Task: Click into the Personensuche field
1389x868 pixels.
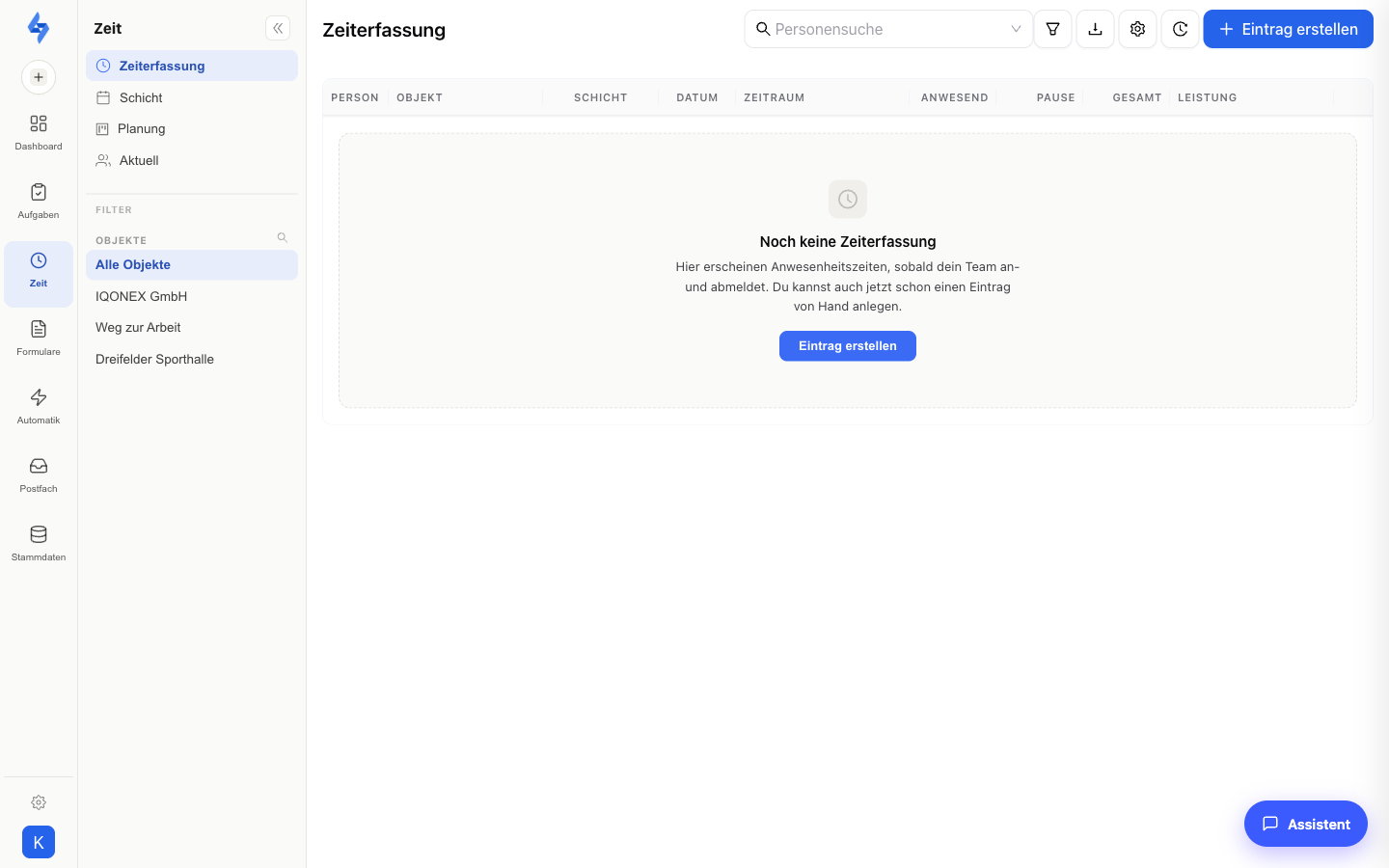Action: [888, 29]
